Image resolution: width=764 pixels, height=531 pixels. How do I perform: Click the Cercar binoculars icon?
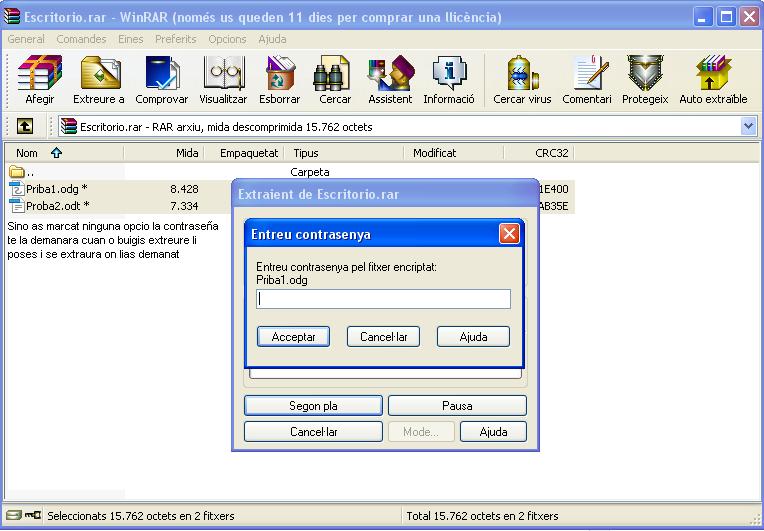pos(332,73)
